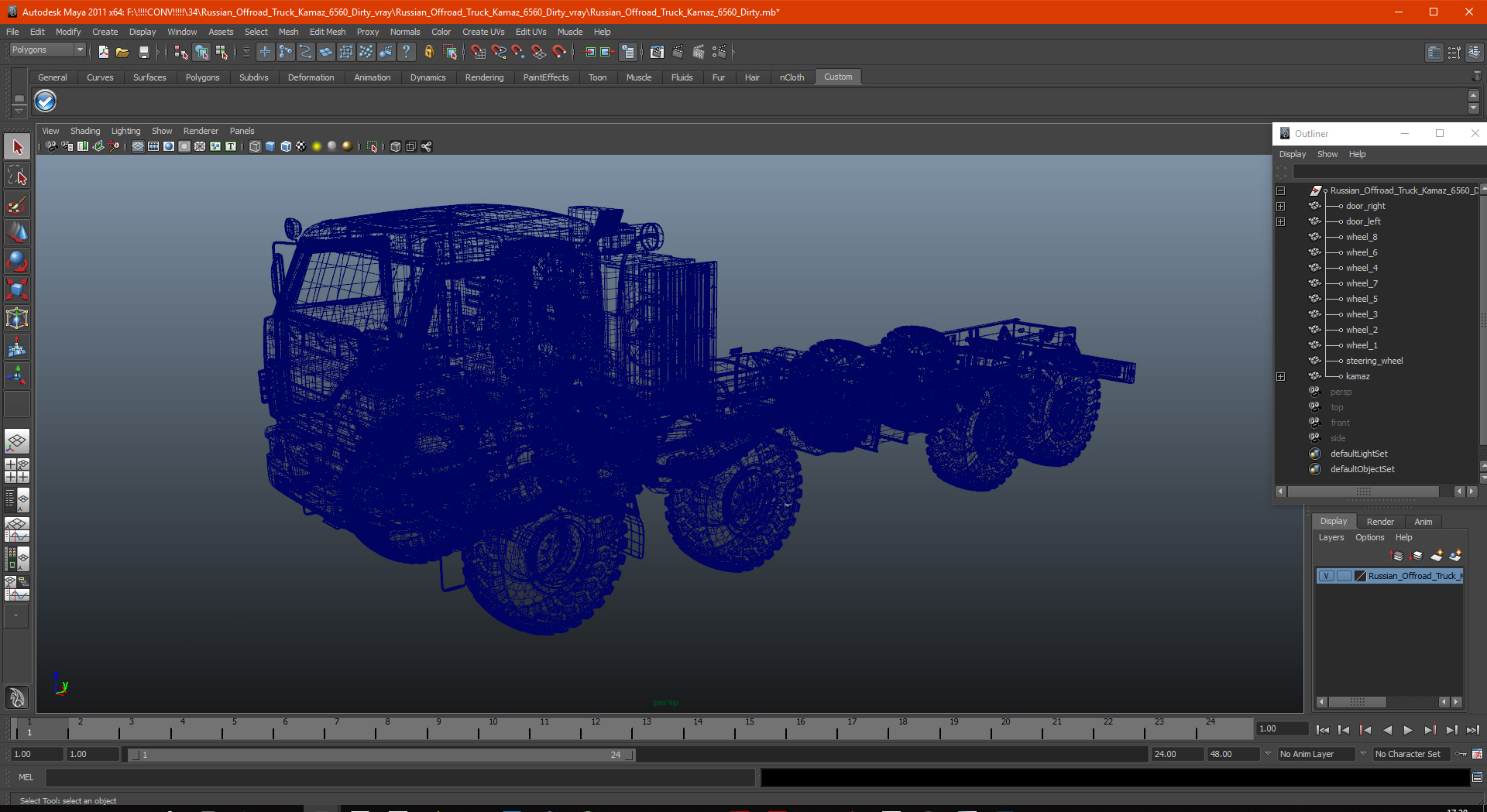Create layer from selected objects
1487x812 pixels.
[1456, 556]
